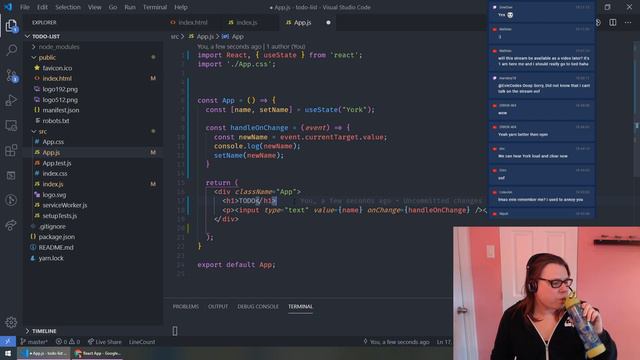Open the editor More Actions ellipsis

[628, 22]
